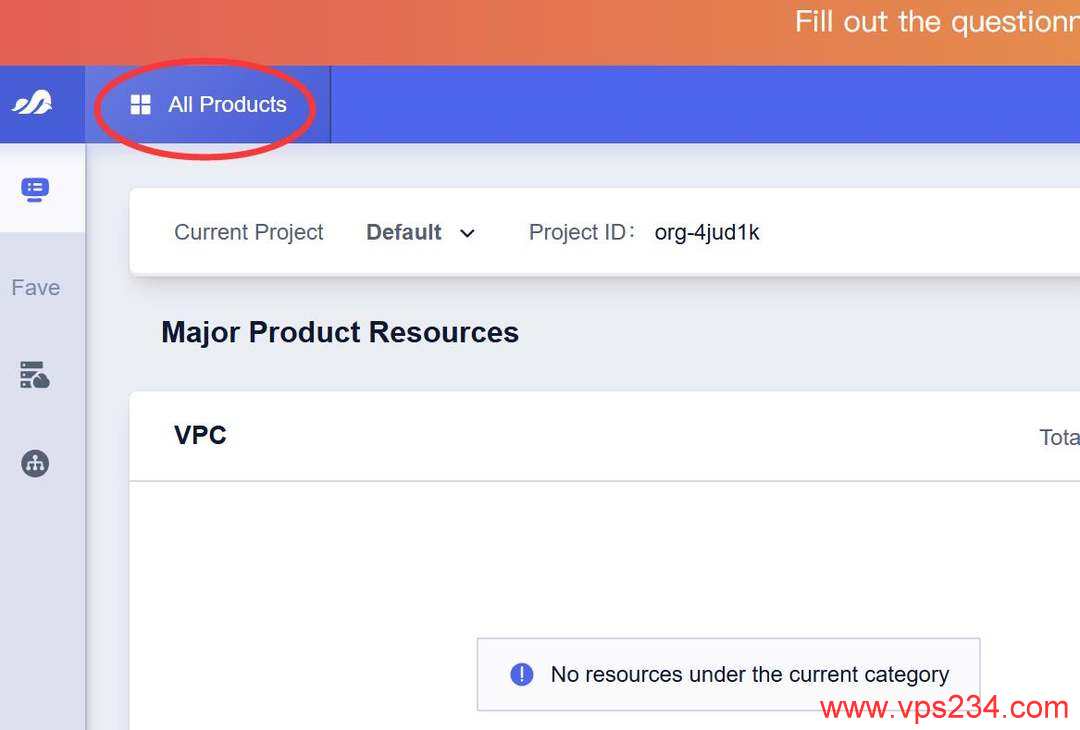Click the project ID value org-4jud1k
The image size is (1080, 730).
coord(707,233)
